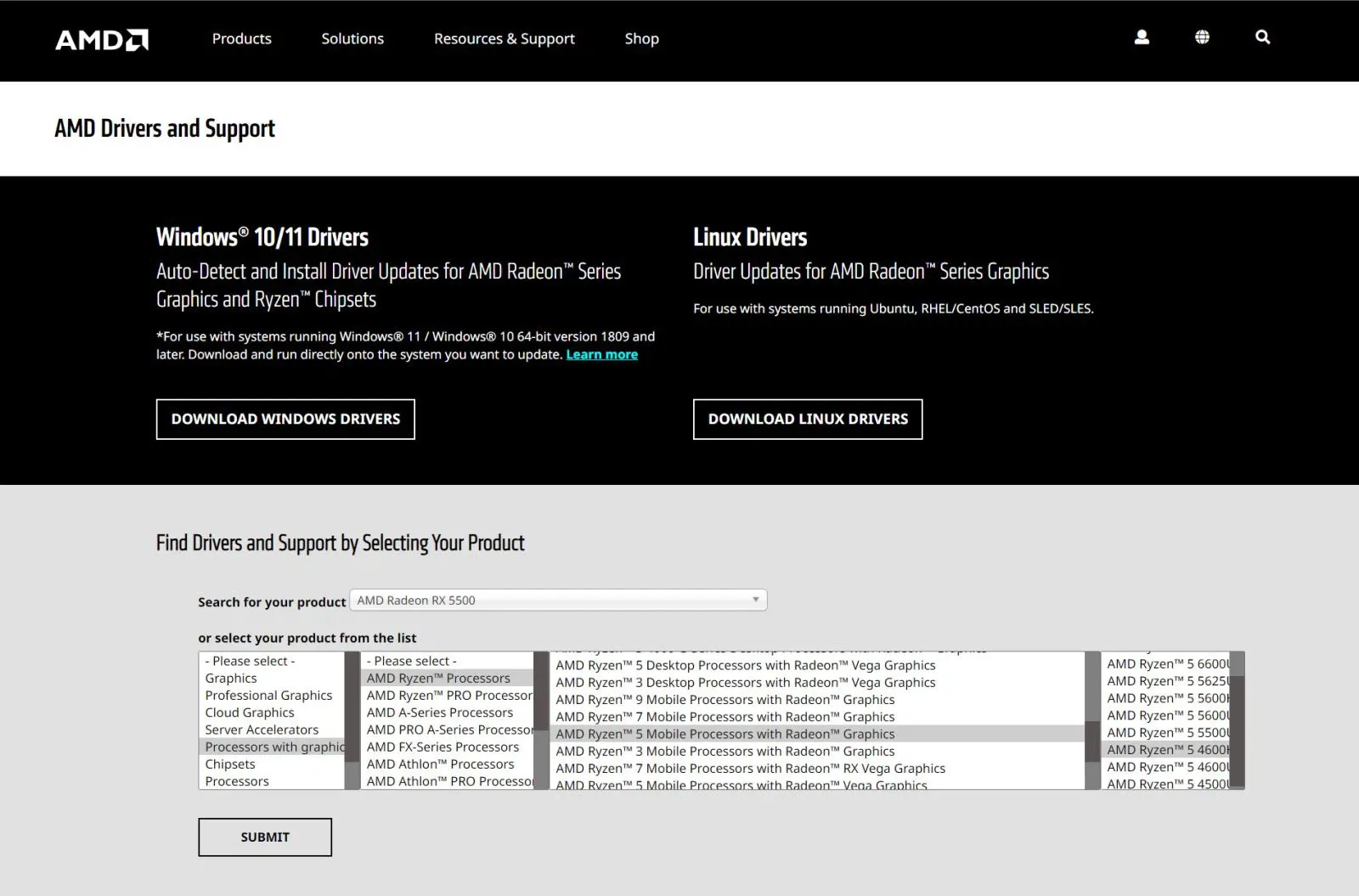This screenshot has height=896, width=1359.
Task: Open the Resources & Support menu
Action: 505,39
